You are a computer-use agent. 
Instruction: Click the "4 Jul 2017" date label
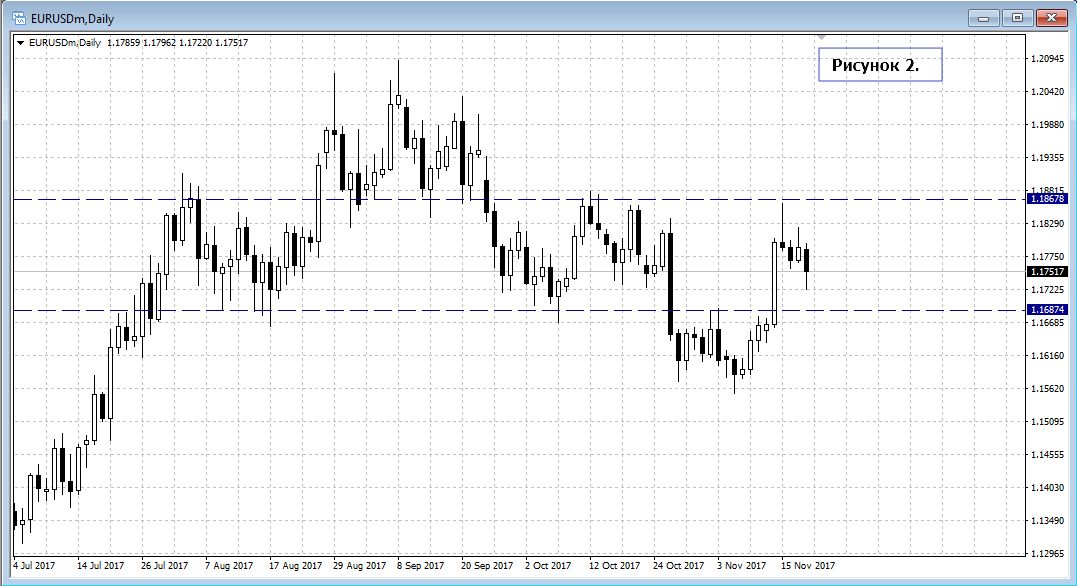(x=35, y=566)
